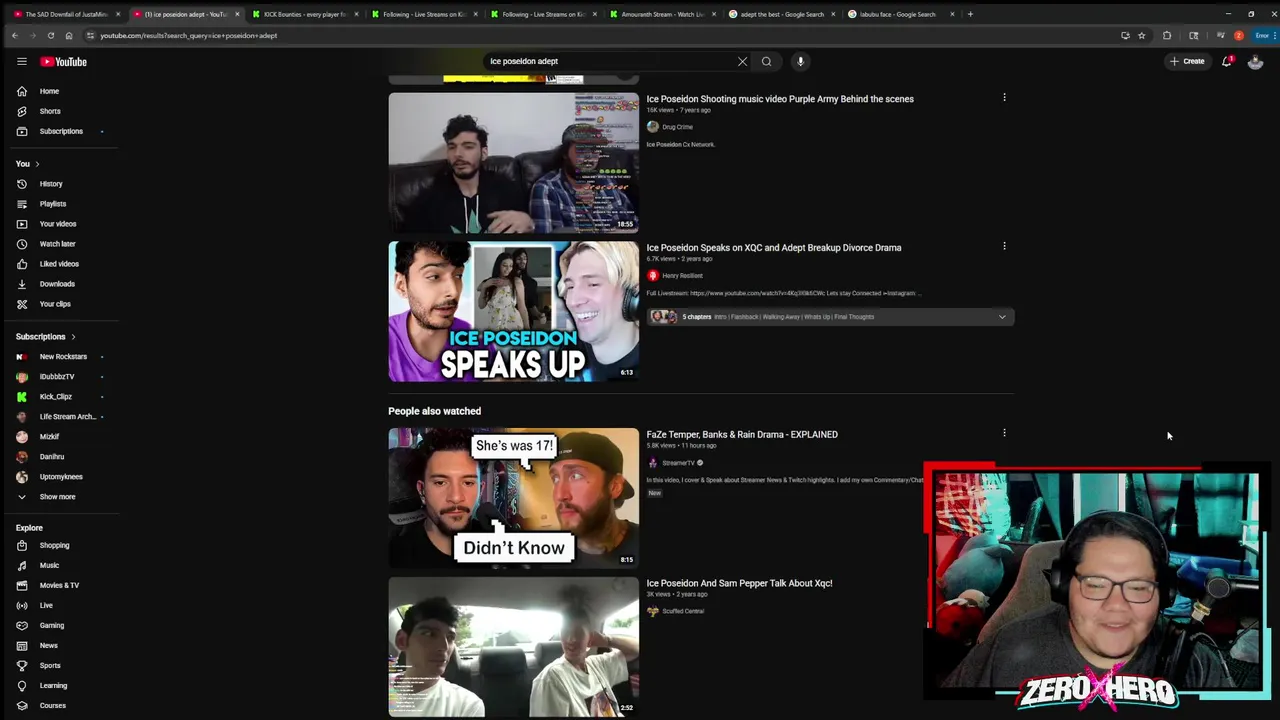Open the Scuffed Central channel link
Viewport: 1280px width, 720px height.
[683, 611]
